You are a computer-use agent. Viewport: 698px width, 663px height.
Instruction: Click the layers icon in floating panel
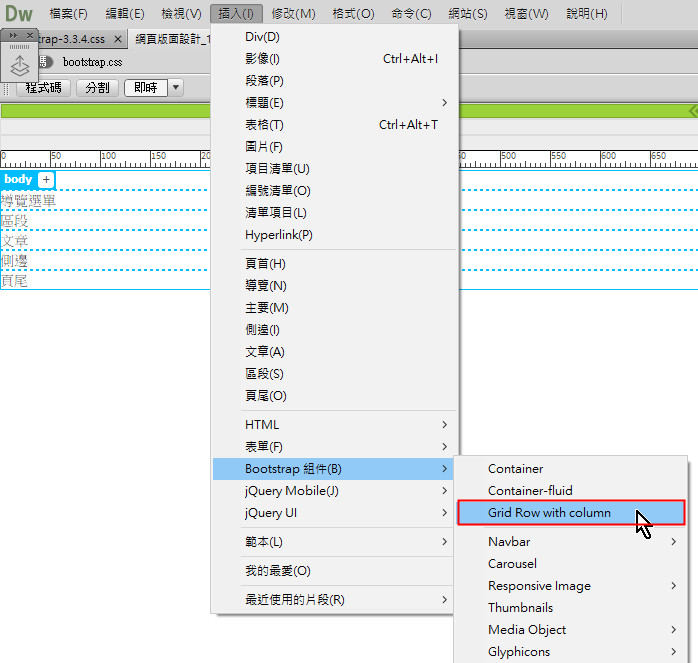[20, 65]
